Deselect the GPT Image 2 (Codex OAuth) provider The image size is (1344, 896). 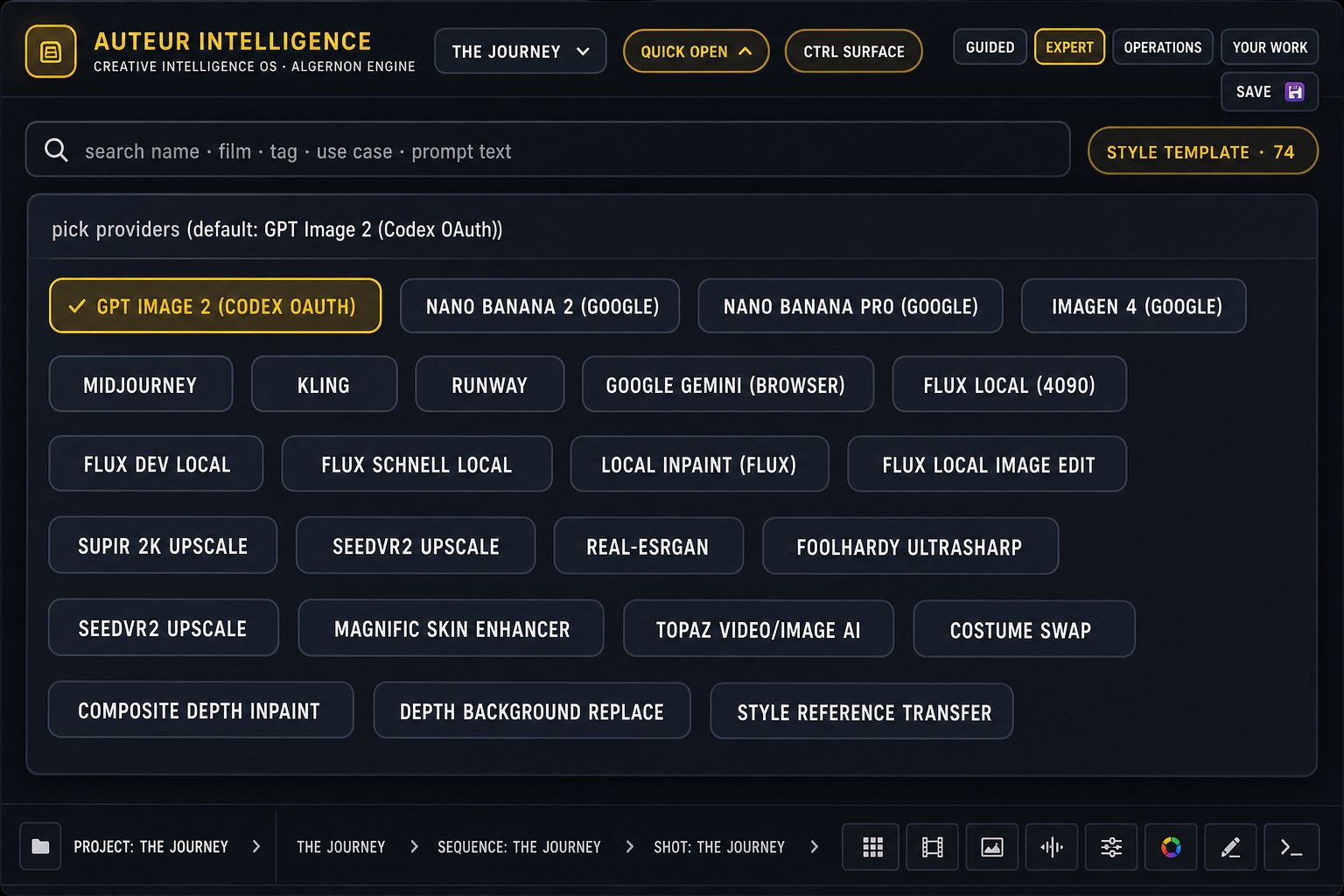(x=215, y=305)
